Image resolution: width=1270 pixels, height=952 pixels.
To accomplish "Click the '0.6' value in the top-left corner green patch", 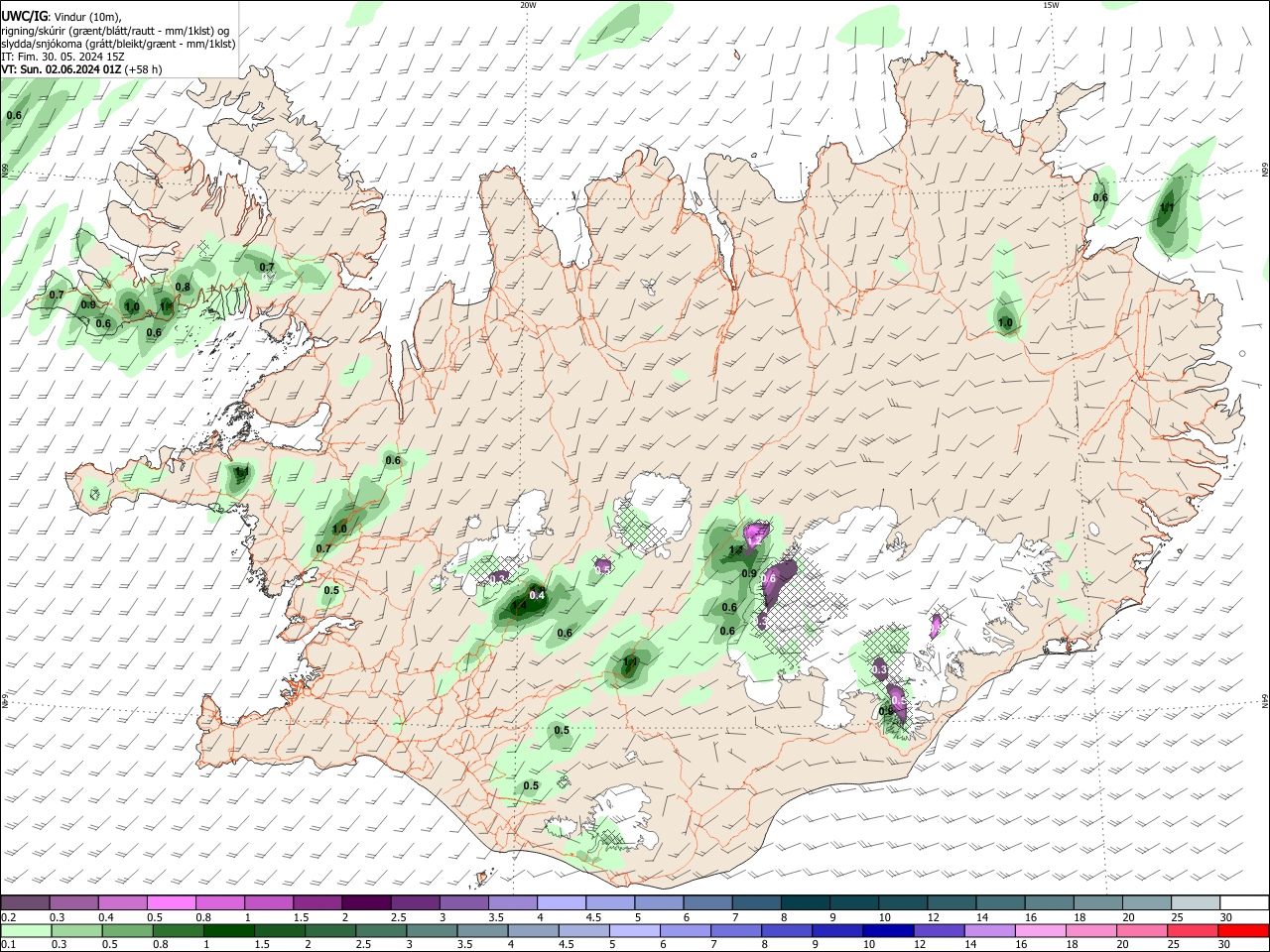I will (14, 115).
